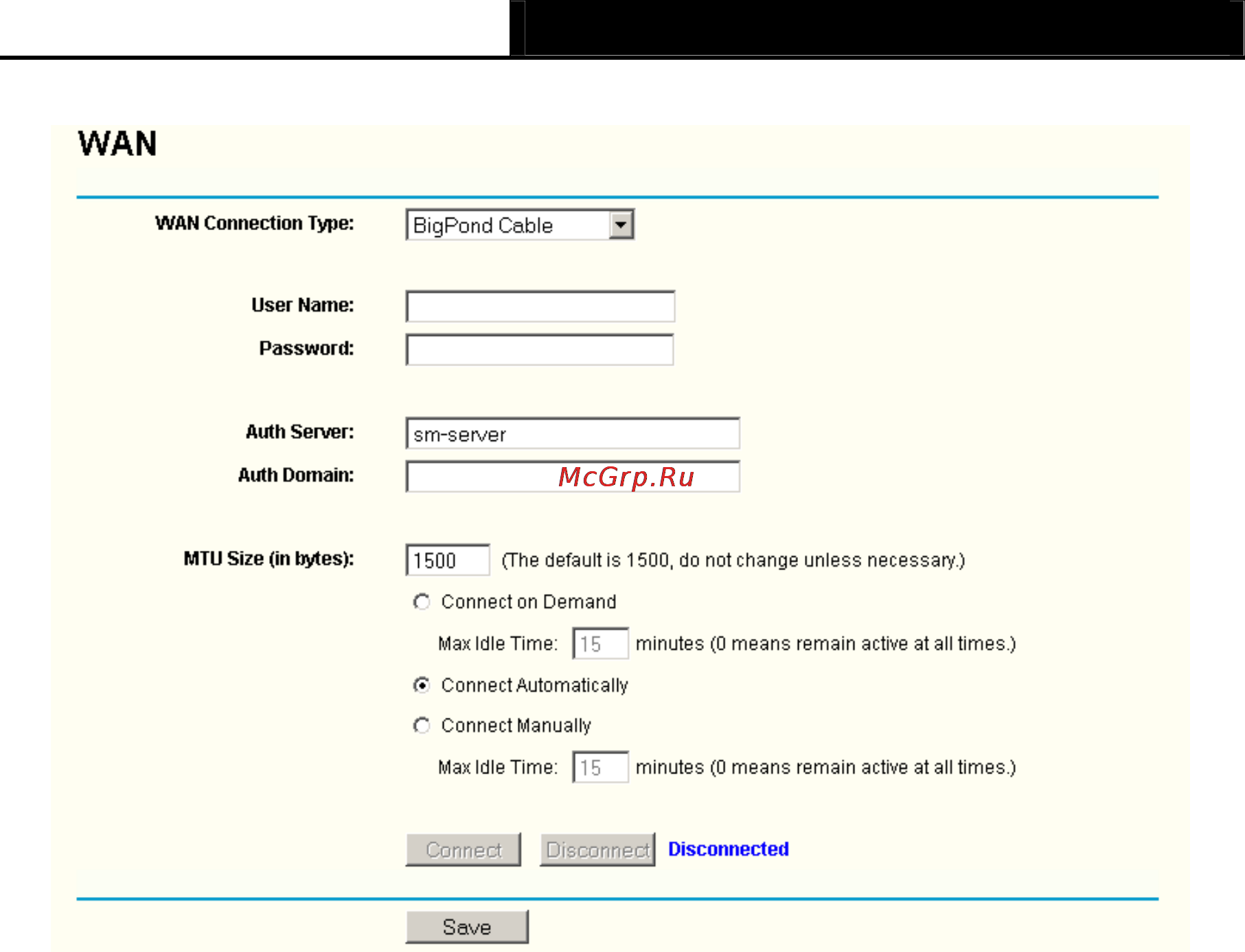Click the Disconnect button
The image size is (1245, 952).
coord(597,850)
